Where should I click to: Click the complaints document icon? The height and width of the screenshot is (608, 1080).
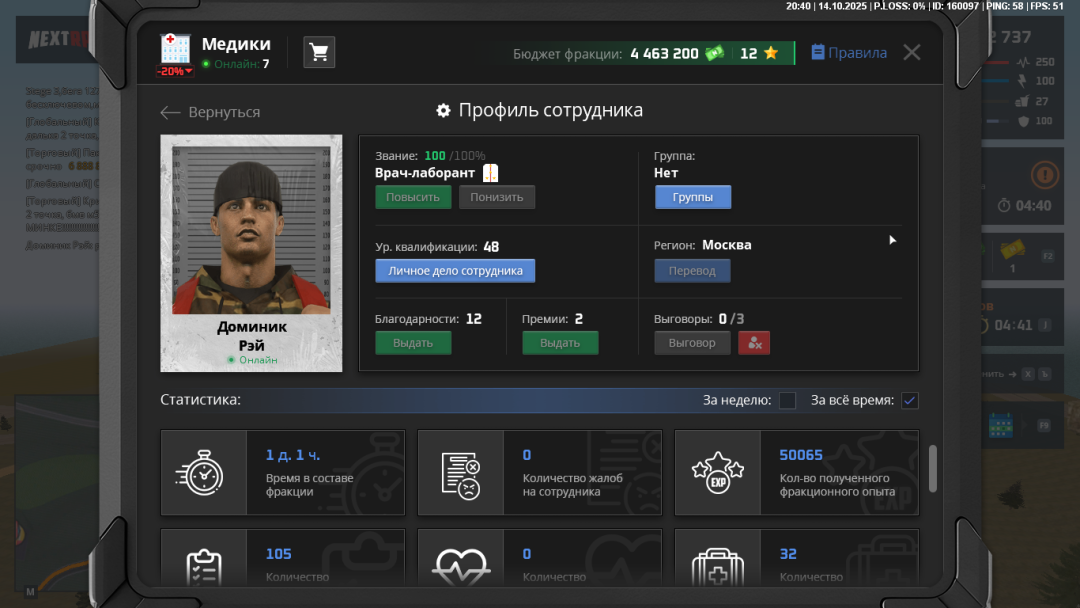[460, 473]
